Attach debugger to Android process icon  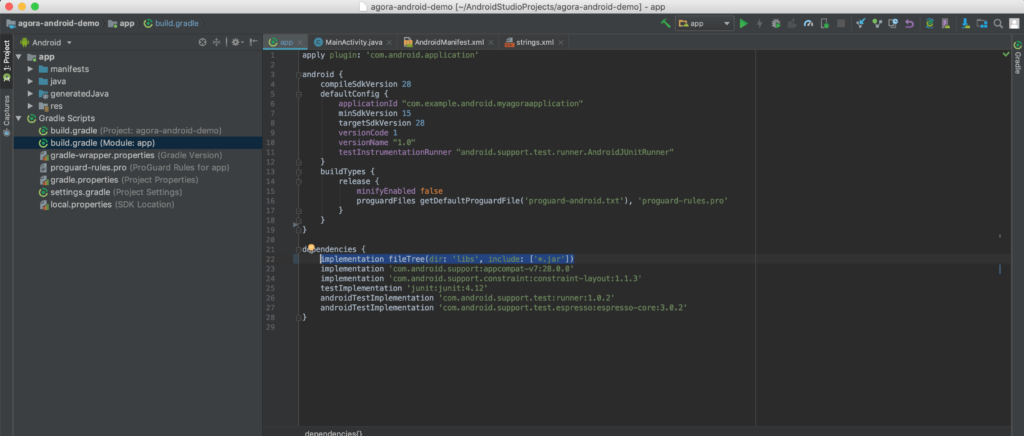825,23
